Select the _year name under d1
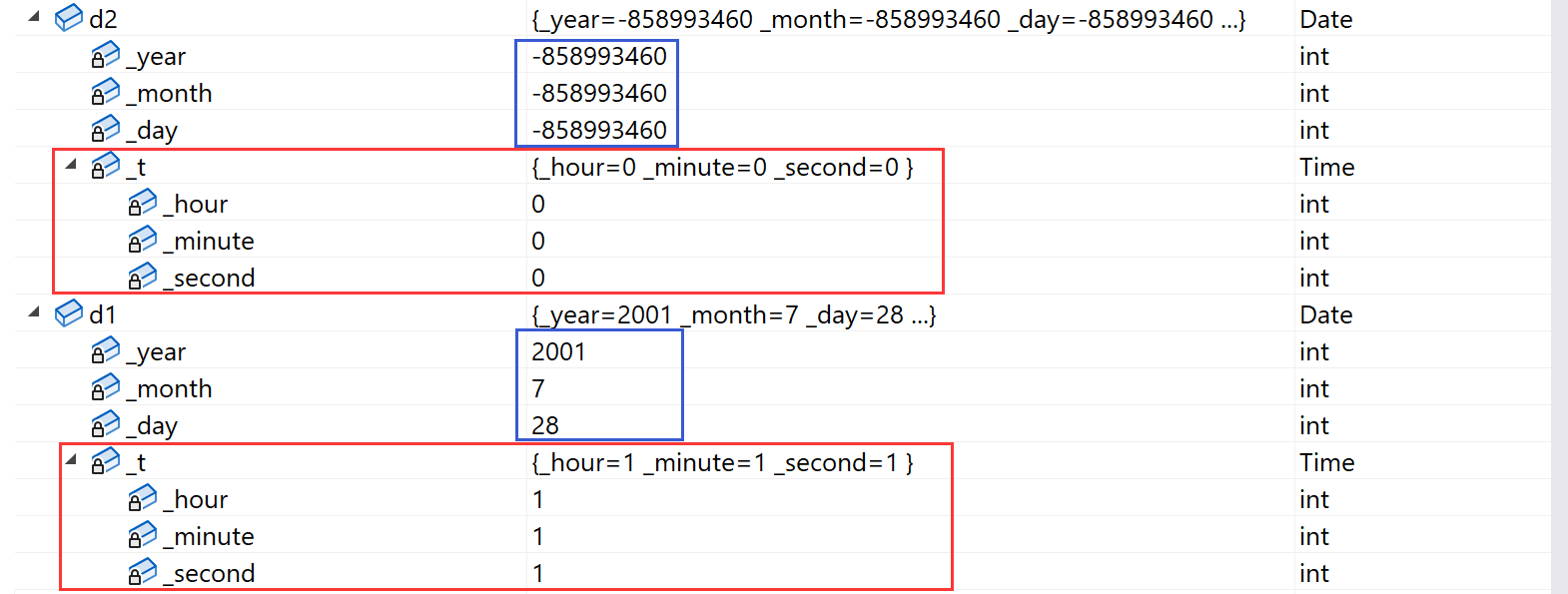The width and height of the screenshot is (1568, 594). click(156, 352)
